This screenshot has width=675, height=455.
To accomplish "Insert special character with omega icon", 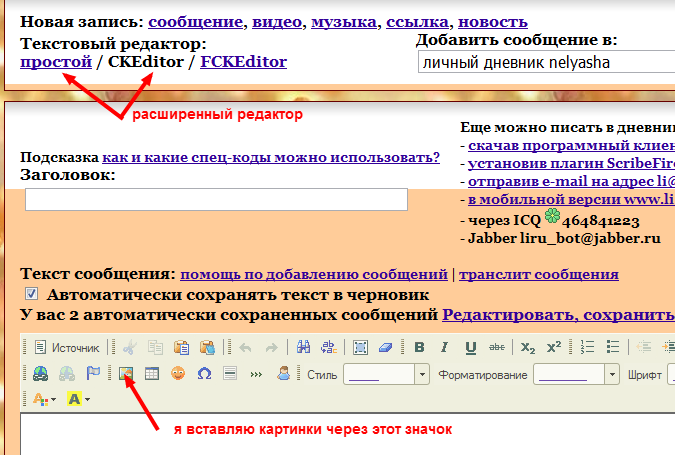I will [204, 374].
